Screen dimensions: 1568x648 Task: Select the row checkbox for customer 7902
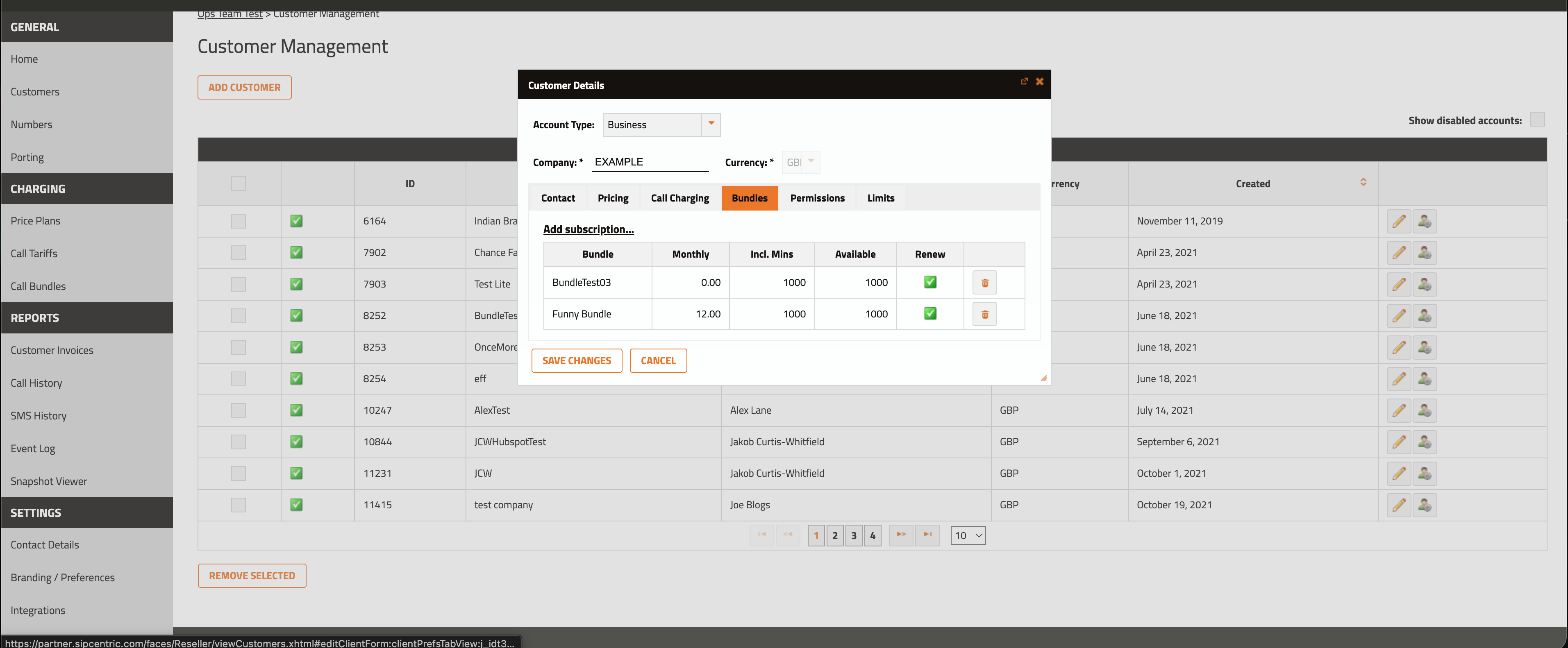click(238, 252)
